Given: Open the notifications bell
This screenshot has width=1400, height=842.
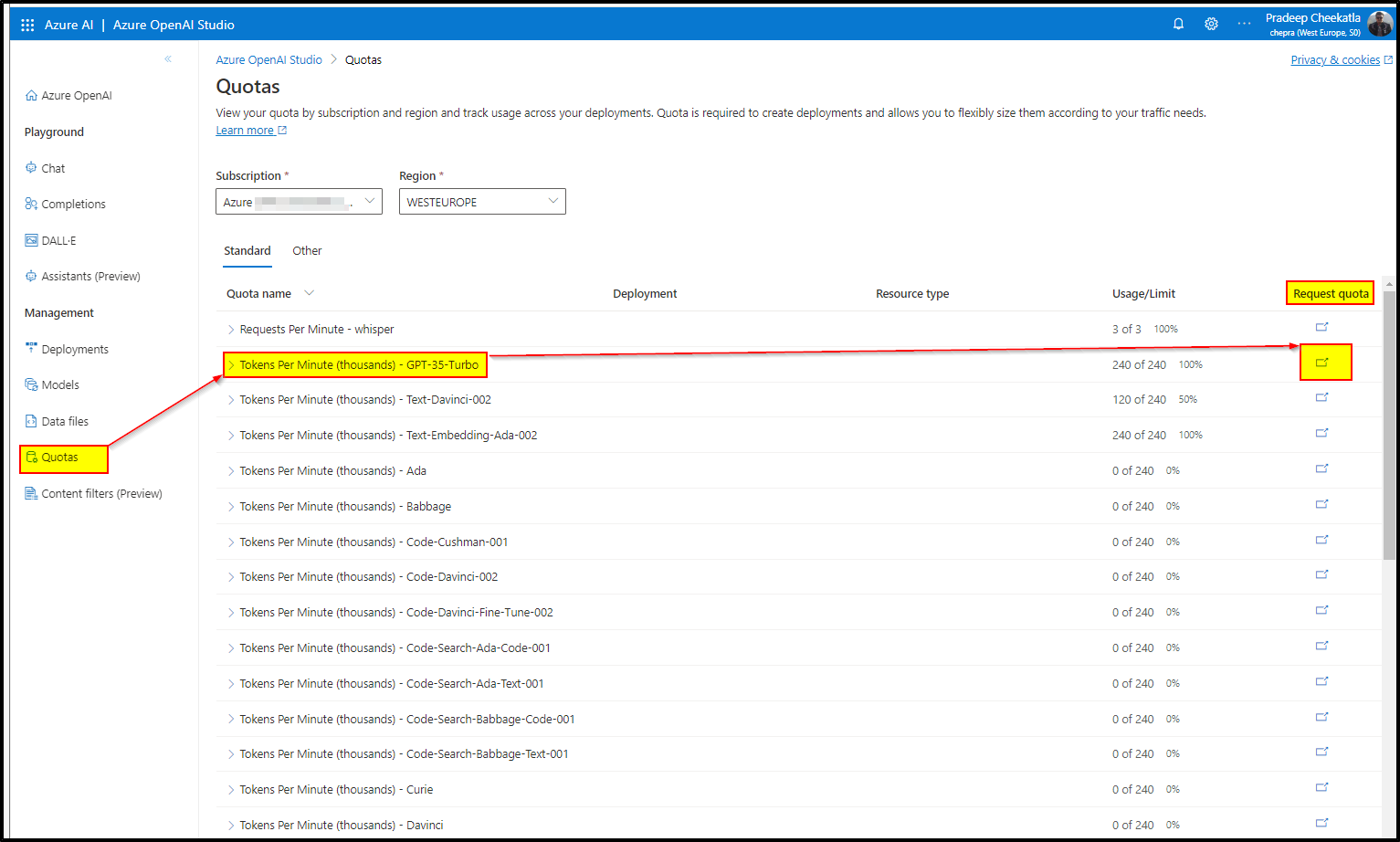Looking at the screenshot, I should [1178, 24].
